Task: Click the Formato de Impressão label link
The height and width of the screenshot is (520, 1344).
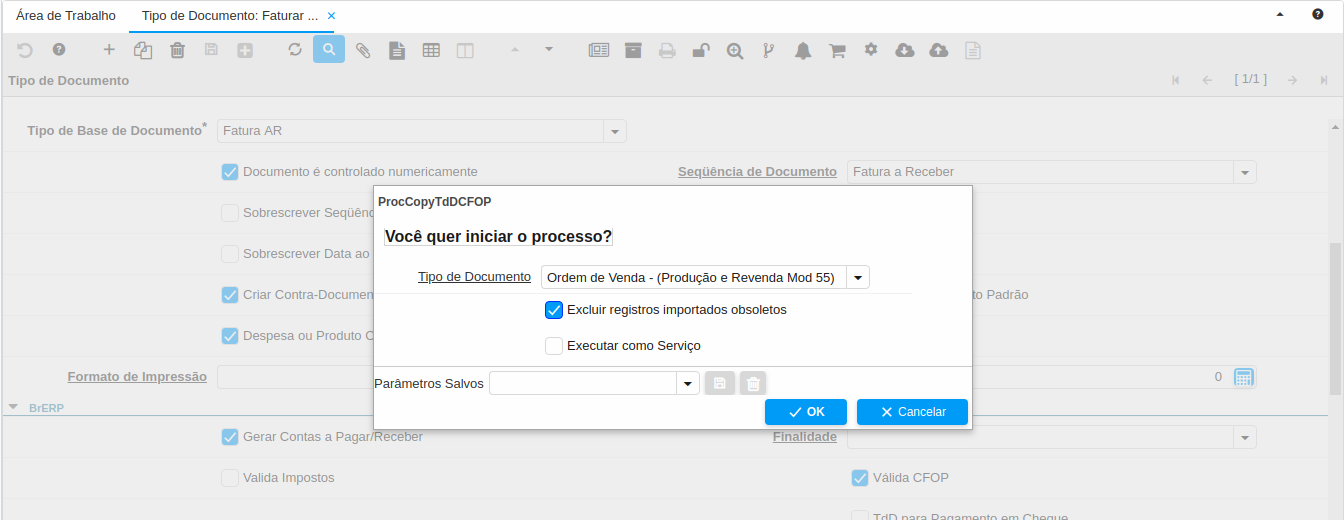Action: coord(137,377)
